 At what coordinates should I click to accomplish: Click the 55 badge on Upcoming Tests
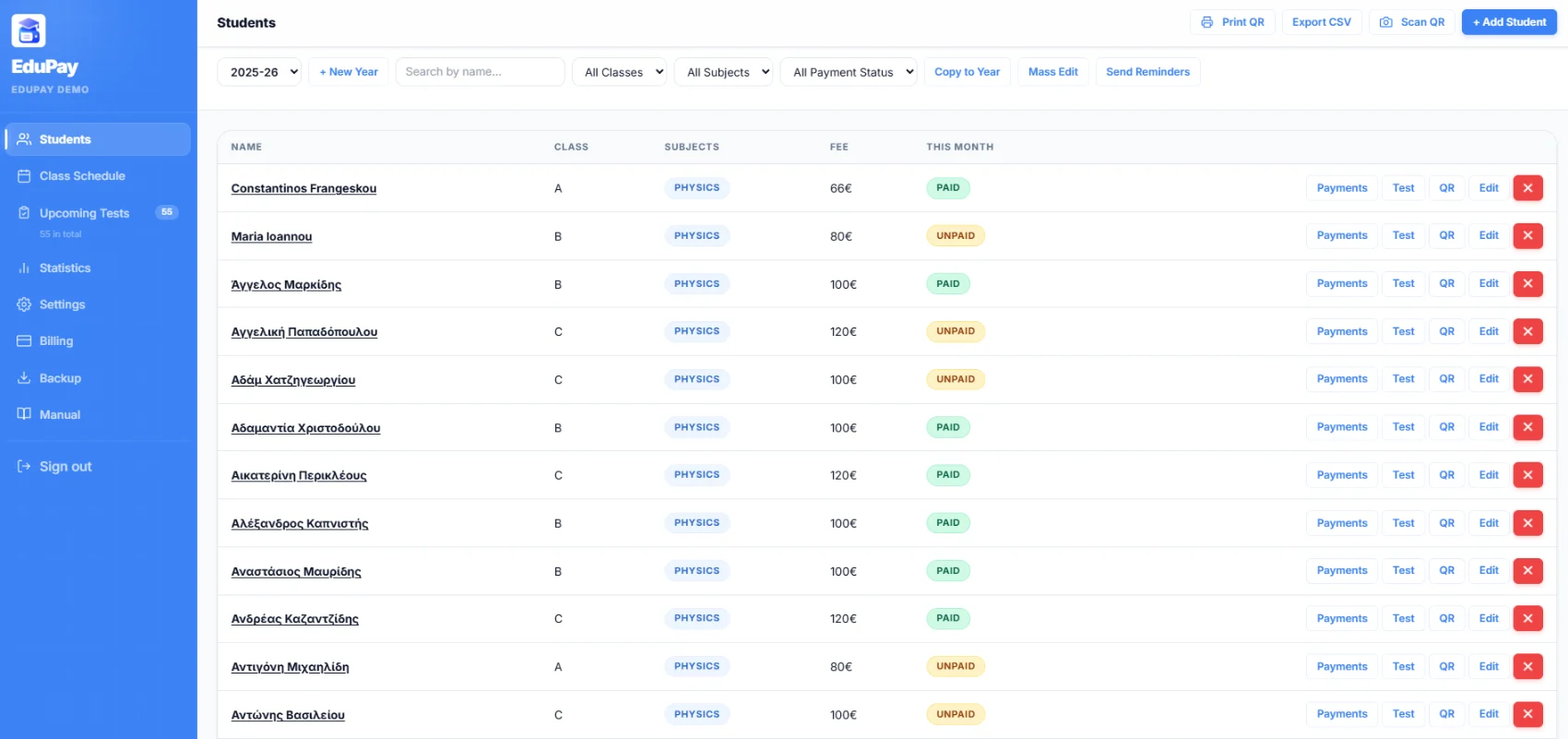pyautogui.click(x=166, y=212)
